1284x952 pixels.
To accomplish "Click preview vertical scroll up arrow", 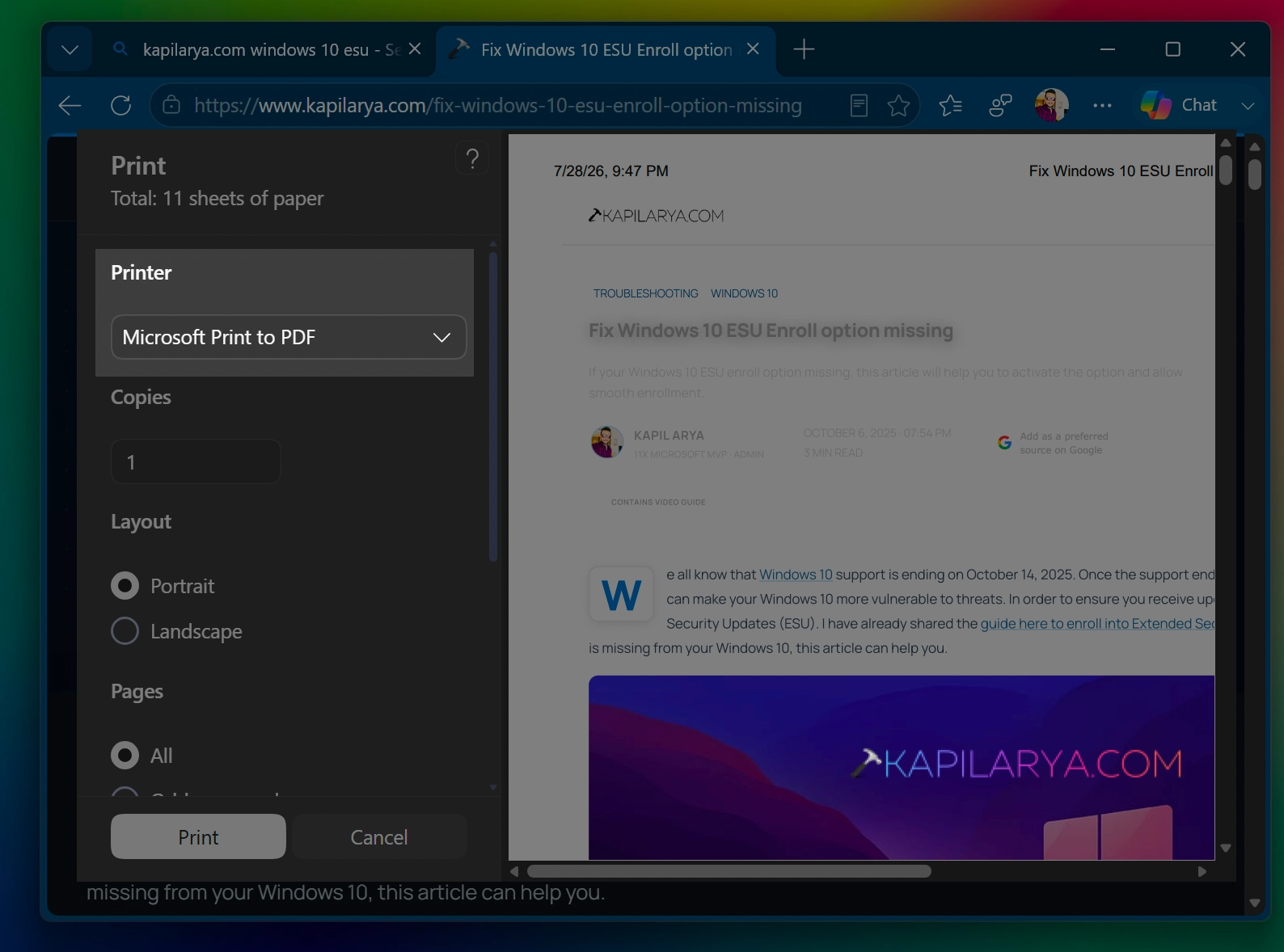I will [1226, 143].
